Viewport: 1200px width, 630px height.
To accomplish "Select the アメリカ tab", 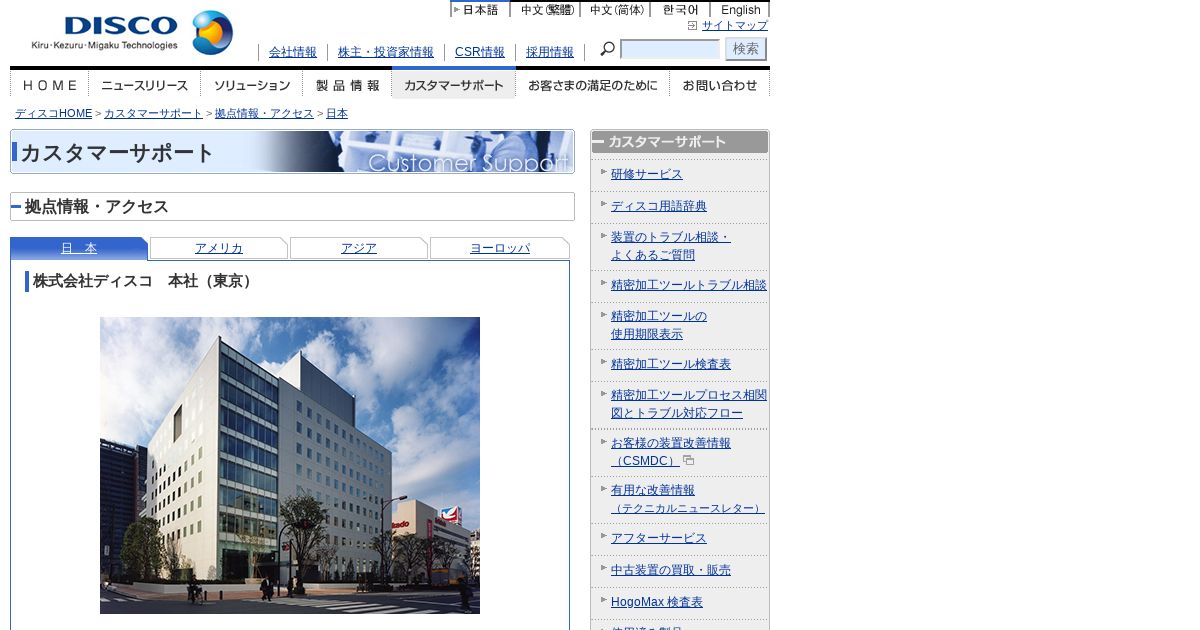I will click(219, 248).
